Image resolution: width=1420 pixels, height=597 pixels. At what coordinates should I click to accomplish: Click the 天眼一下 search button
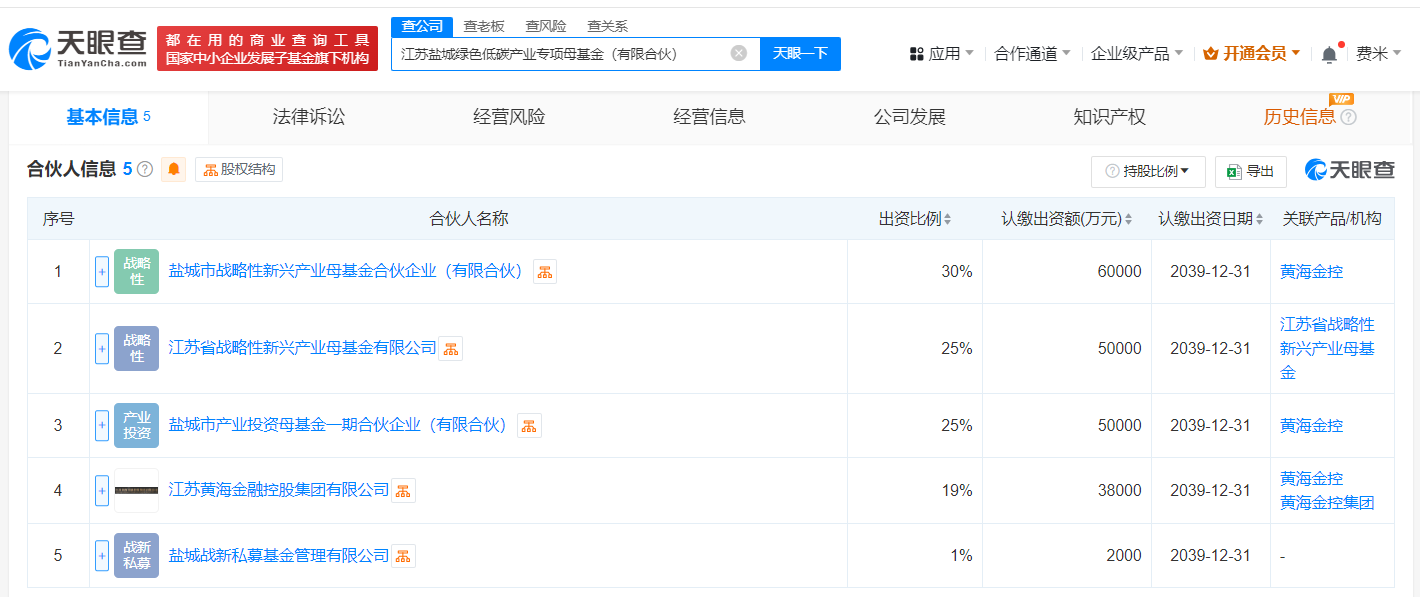(800, 54)
